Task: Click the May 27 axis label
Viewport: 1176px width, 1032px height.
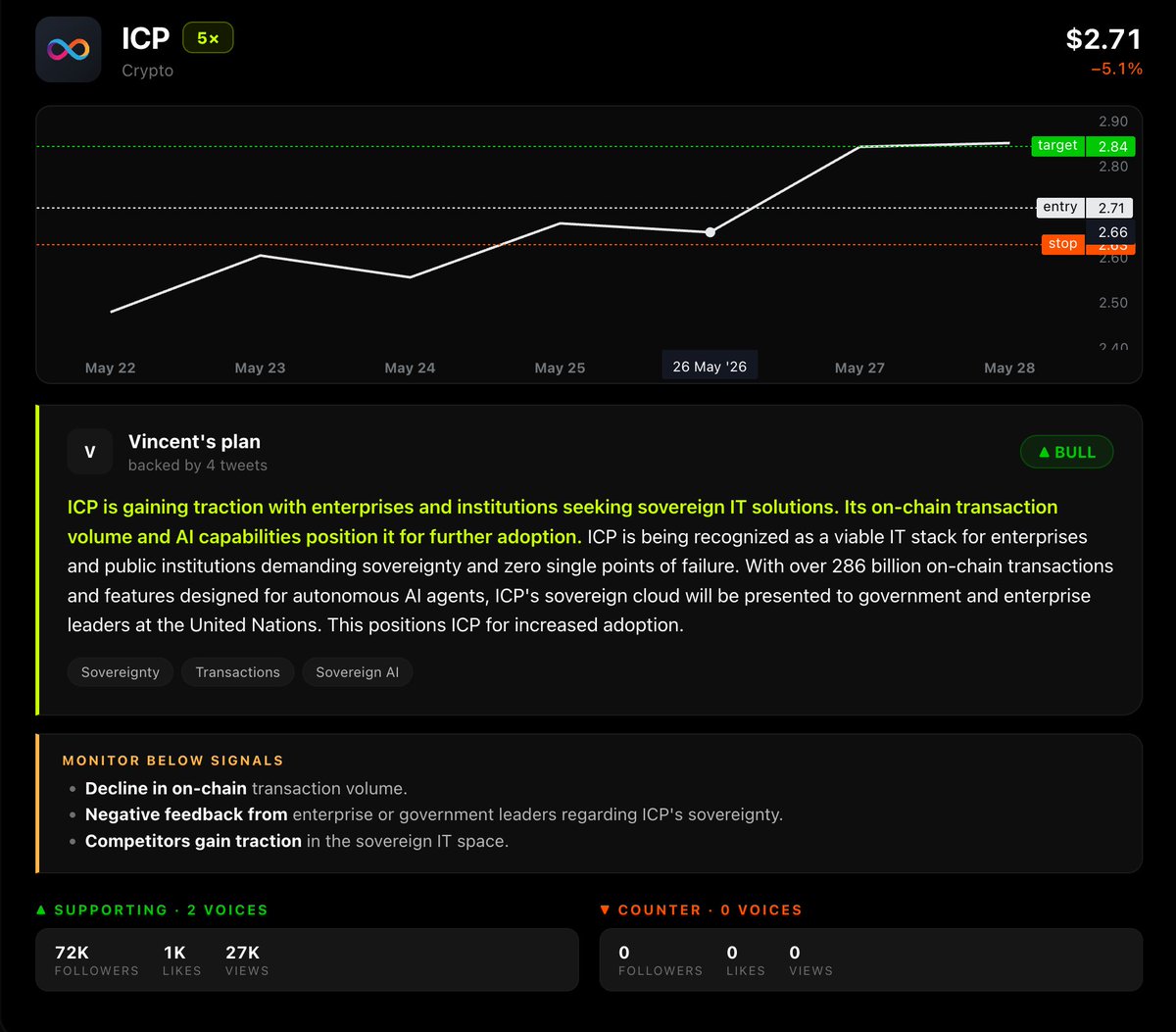Action: 859,369
